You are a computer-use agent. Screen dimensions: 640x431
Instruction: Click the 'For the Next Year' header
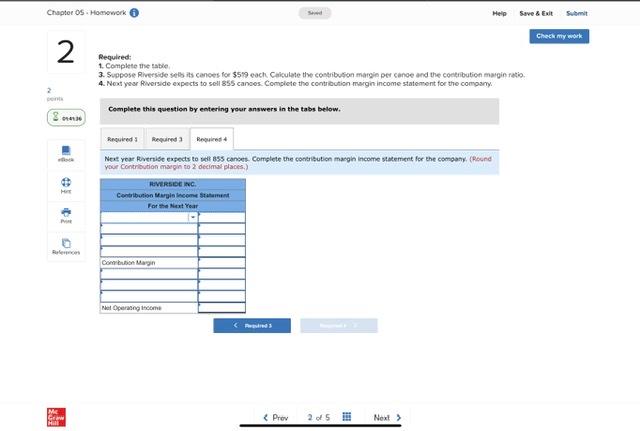point(173,206)
